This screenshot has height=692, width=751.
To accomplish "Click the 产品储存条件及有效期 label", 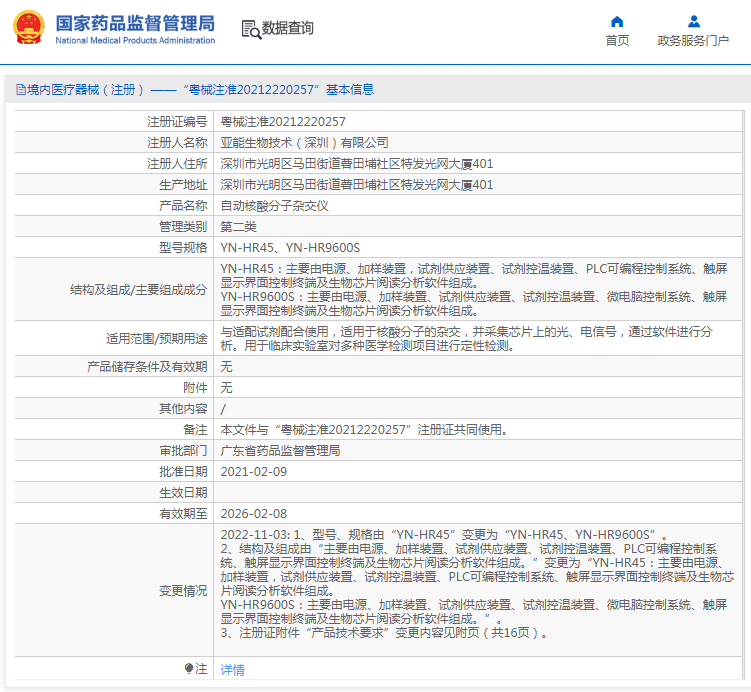I will [x=147, y=367].
